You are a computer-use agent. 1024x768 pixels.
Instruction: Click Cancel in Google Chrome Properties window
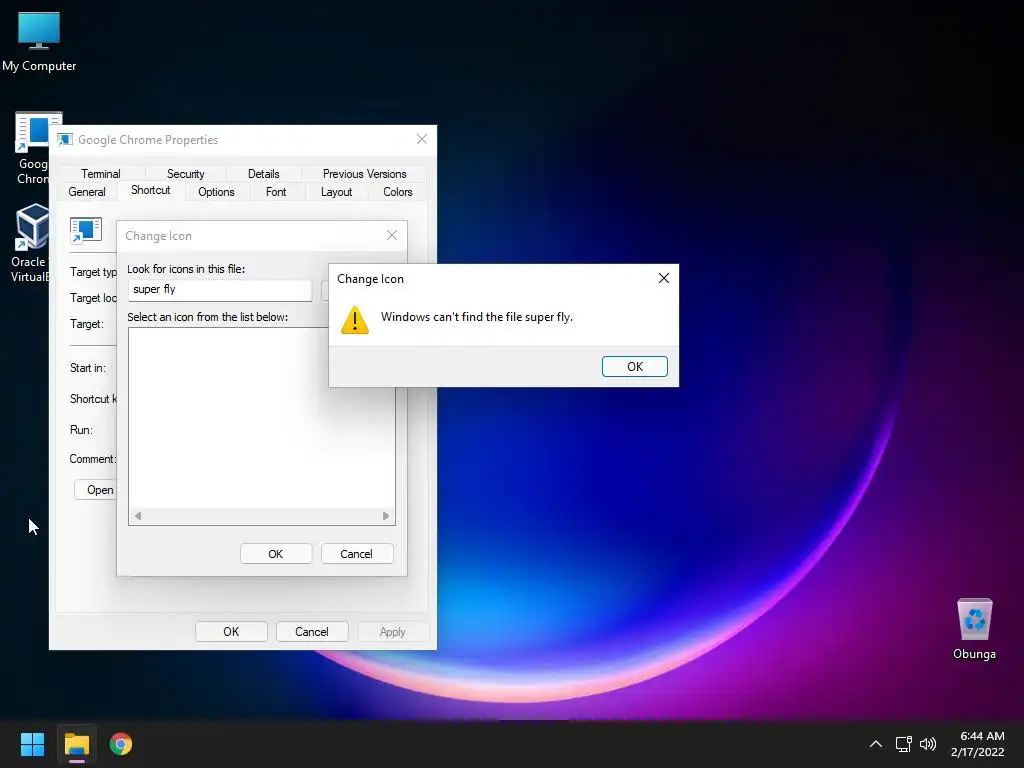312,632
